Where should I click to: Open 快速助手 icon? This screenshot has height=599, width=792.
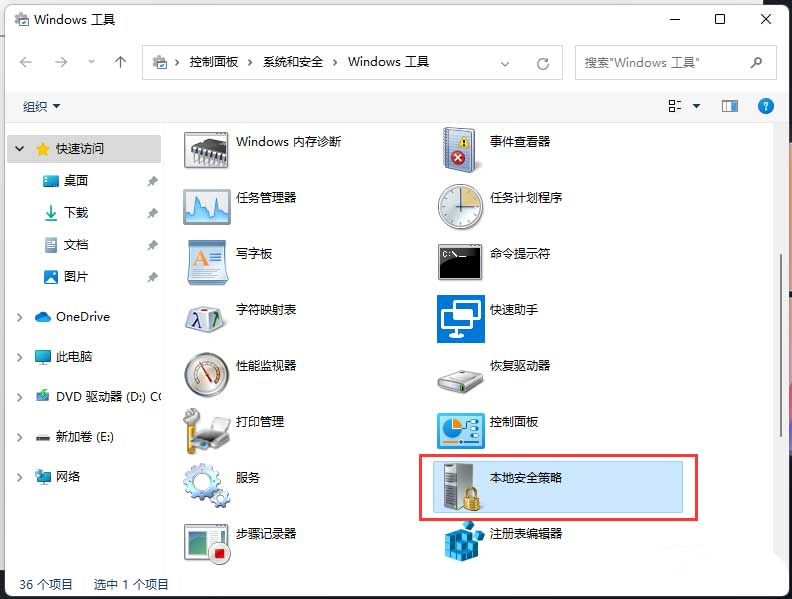[x=460, y=318]
